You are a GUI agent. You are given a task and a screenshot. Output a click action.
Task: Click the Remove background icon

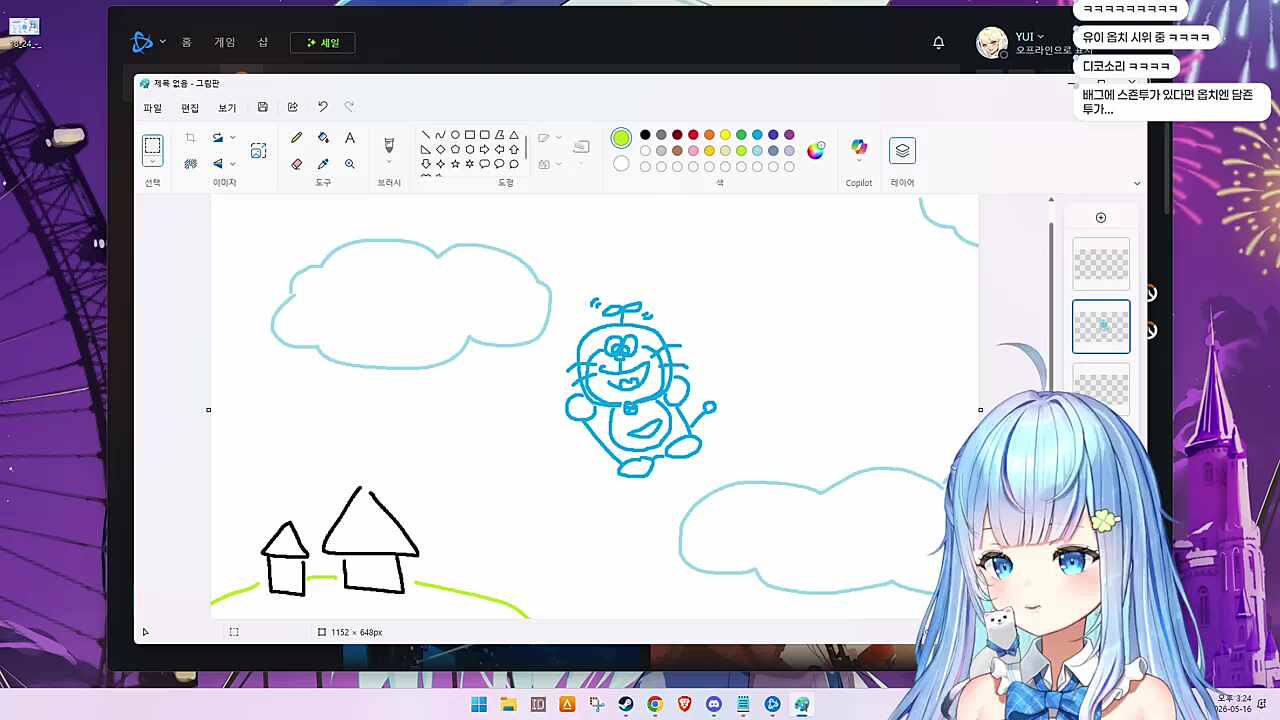pos(190,164)
